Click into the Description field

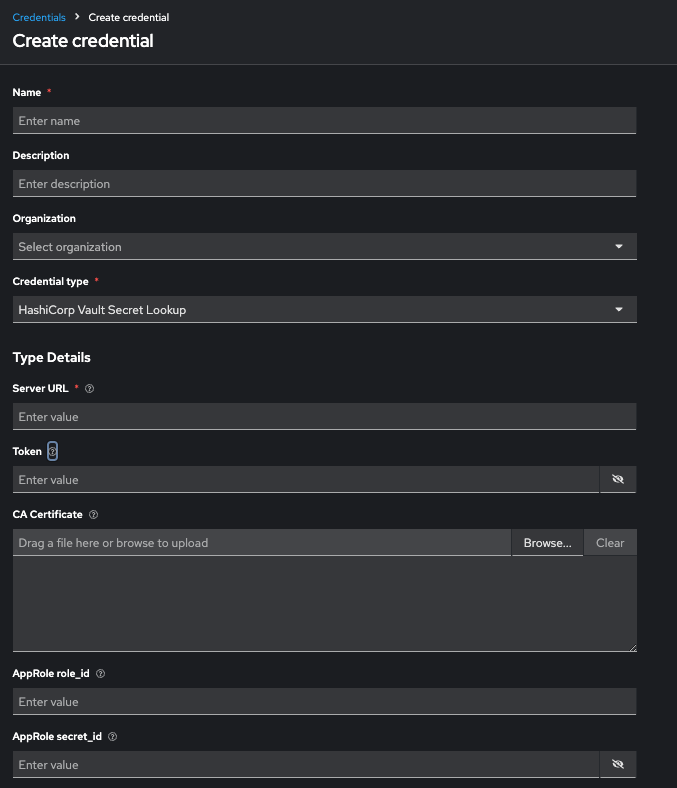point(324,184)
